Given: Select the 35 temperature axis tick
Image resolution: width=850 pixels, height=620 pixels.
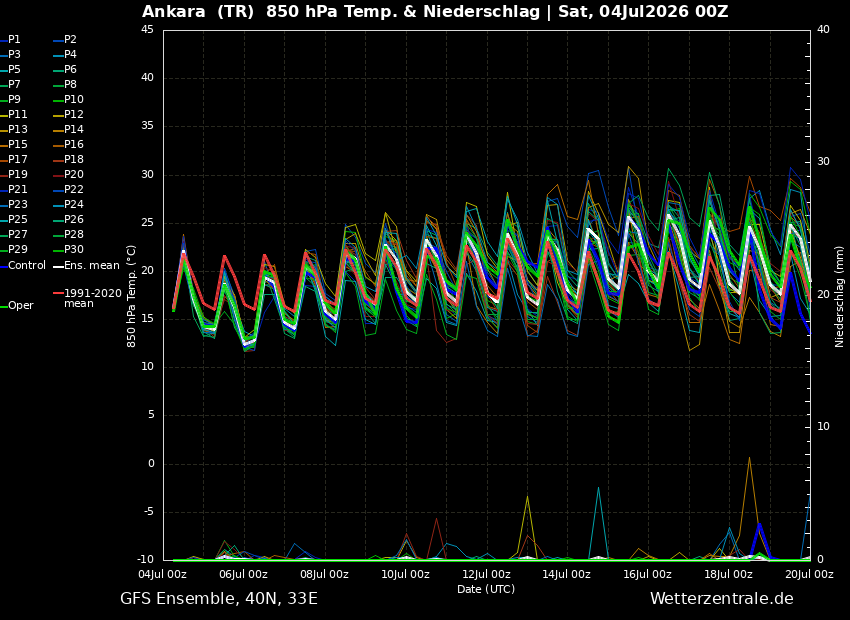Looking at the screenshot, I should (148, 126).
